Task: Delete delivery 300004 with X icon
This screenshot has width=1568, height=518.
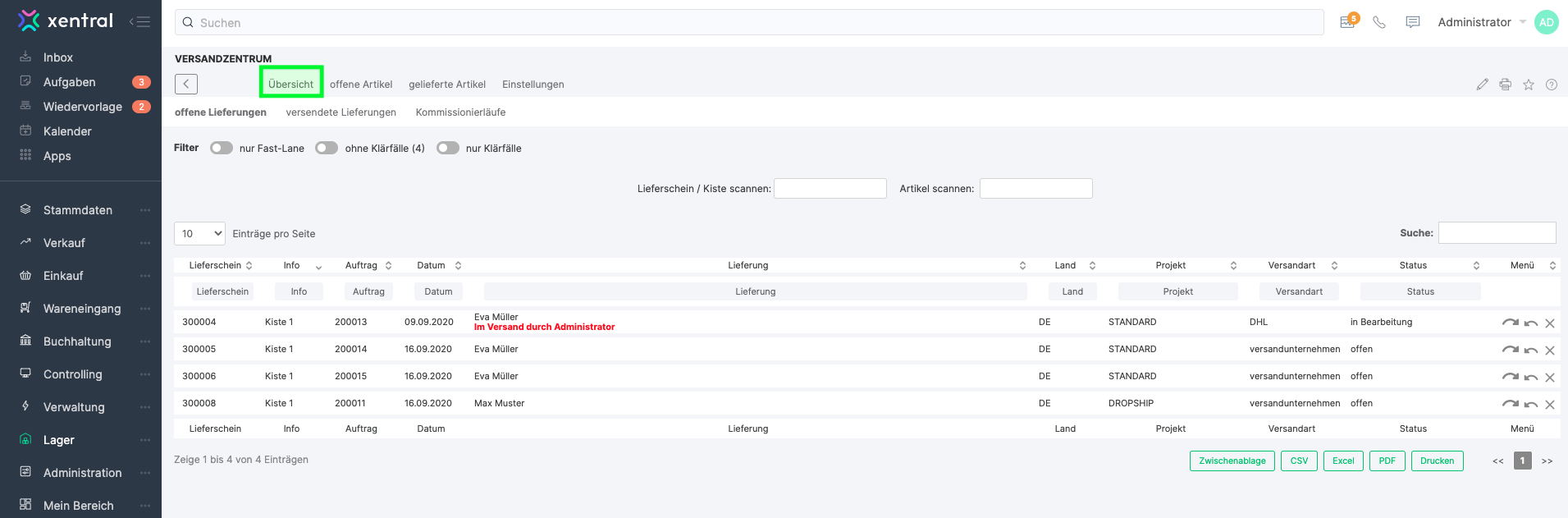Action: 1550,323
